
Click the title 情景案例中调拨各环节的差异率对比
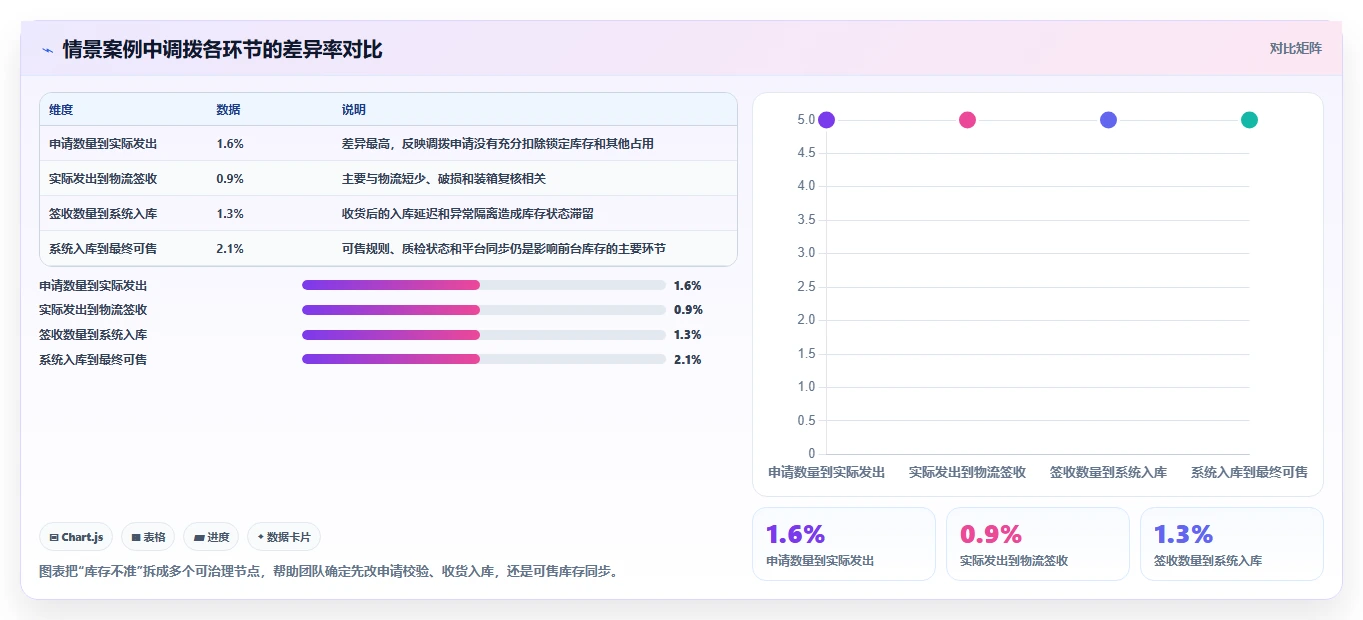coord(222,50)
